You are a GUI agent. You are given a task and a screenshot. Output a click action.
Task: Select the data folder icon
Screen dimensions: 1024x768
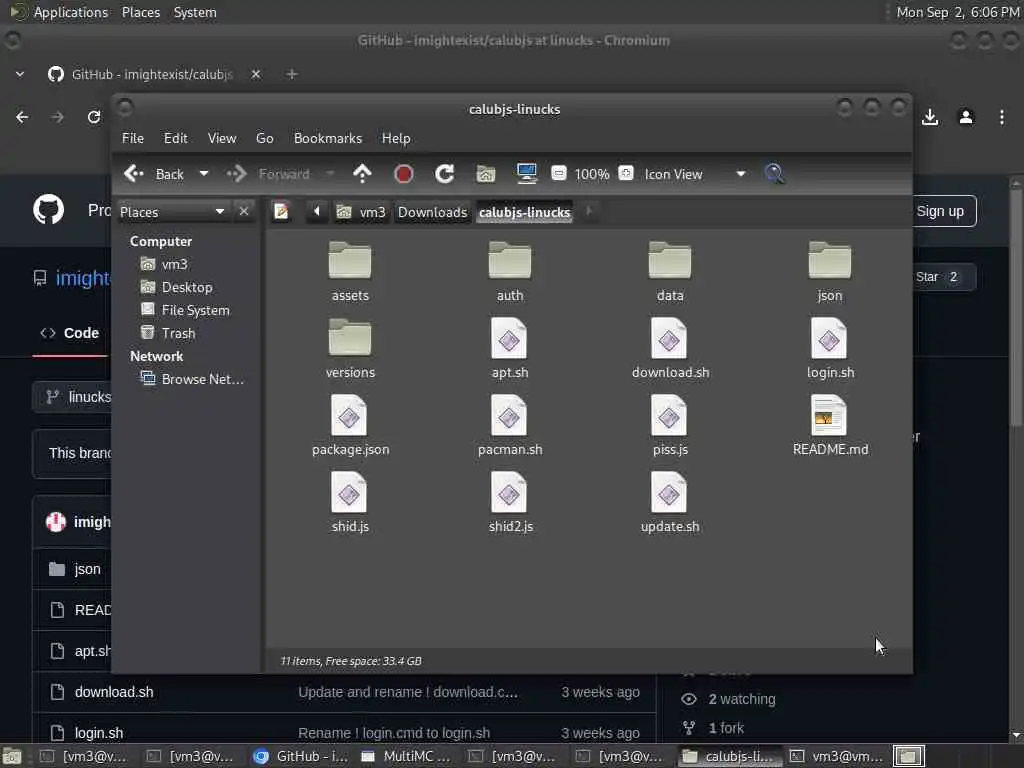[669, 261]
